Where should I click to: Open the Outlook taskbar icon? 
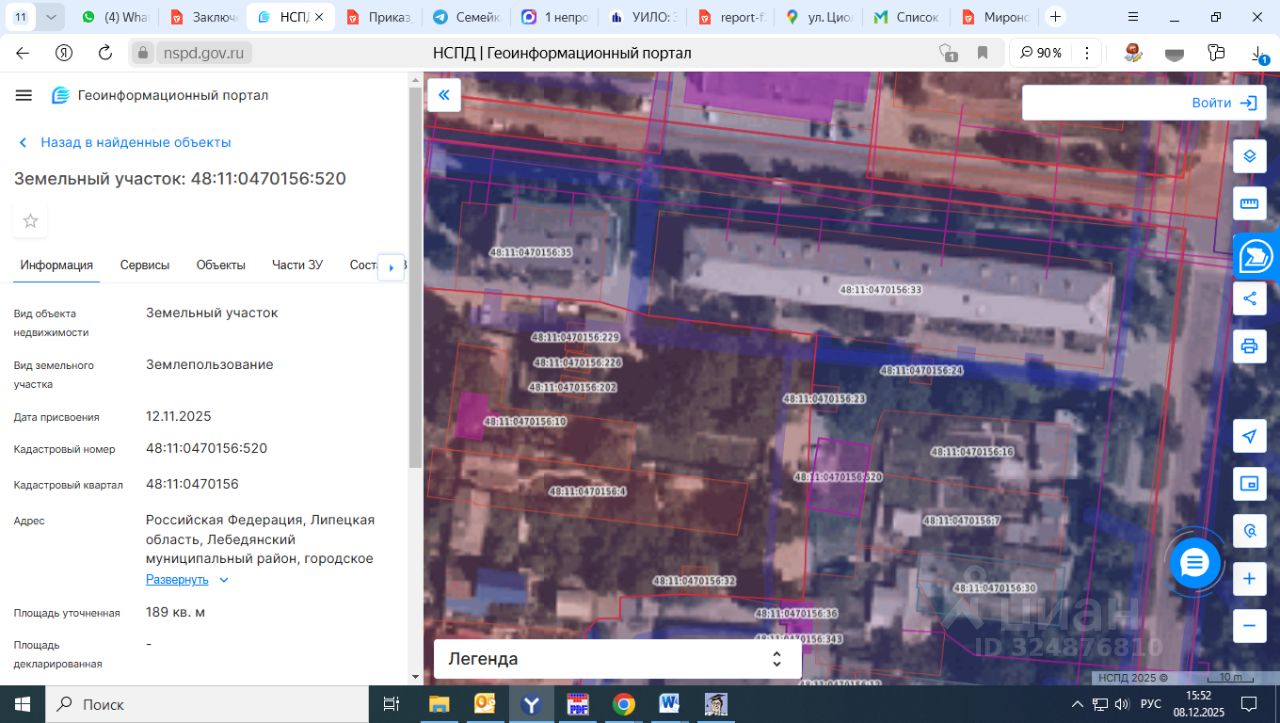(485, 704)
